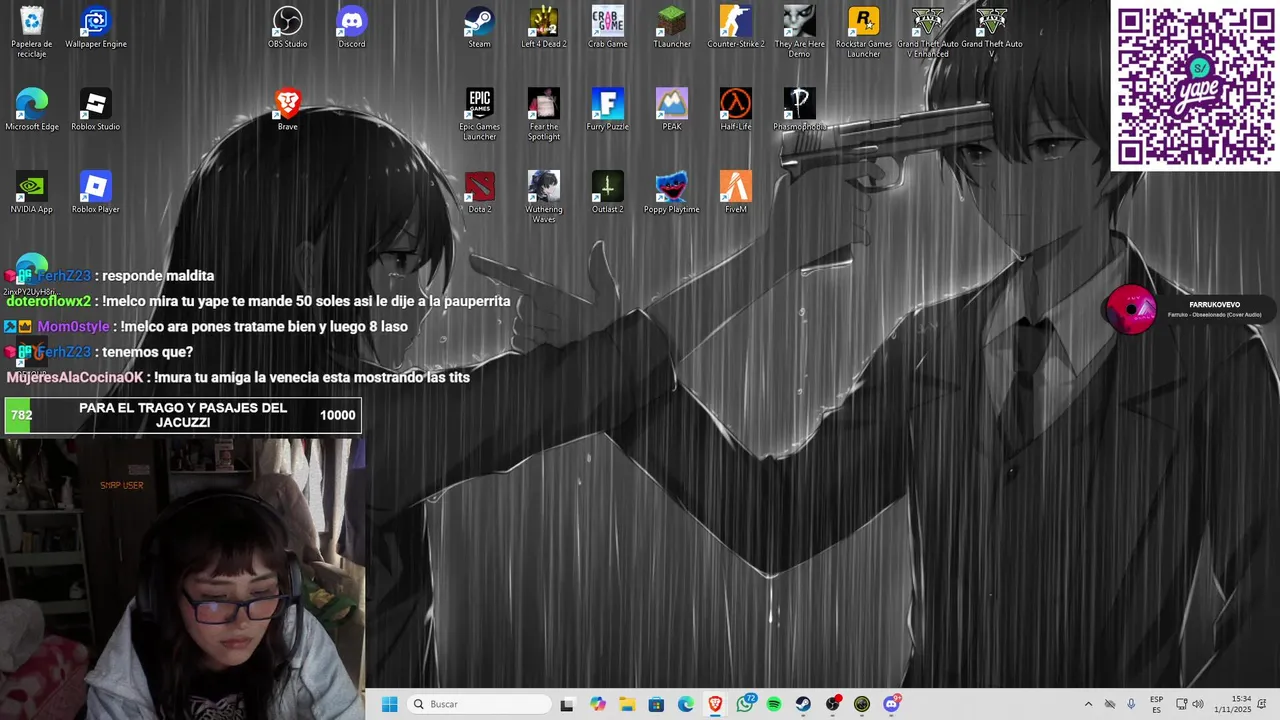Open the Windows Start menu button
This screenshot has height=720, width=1280.
click(x=390, y=704)
